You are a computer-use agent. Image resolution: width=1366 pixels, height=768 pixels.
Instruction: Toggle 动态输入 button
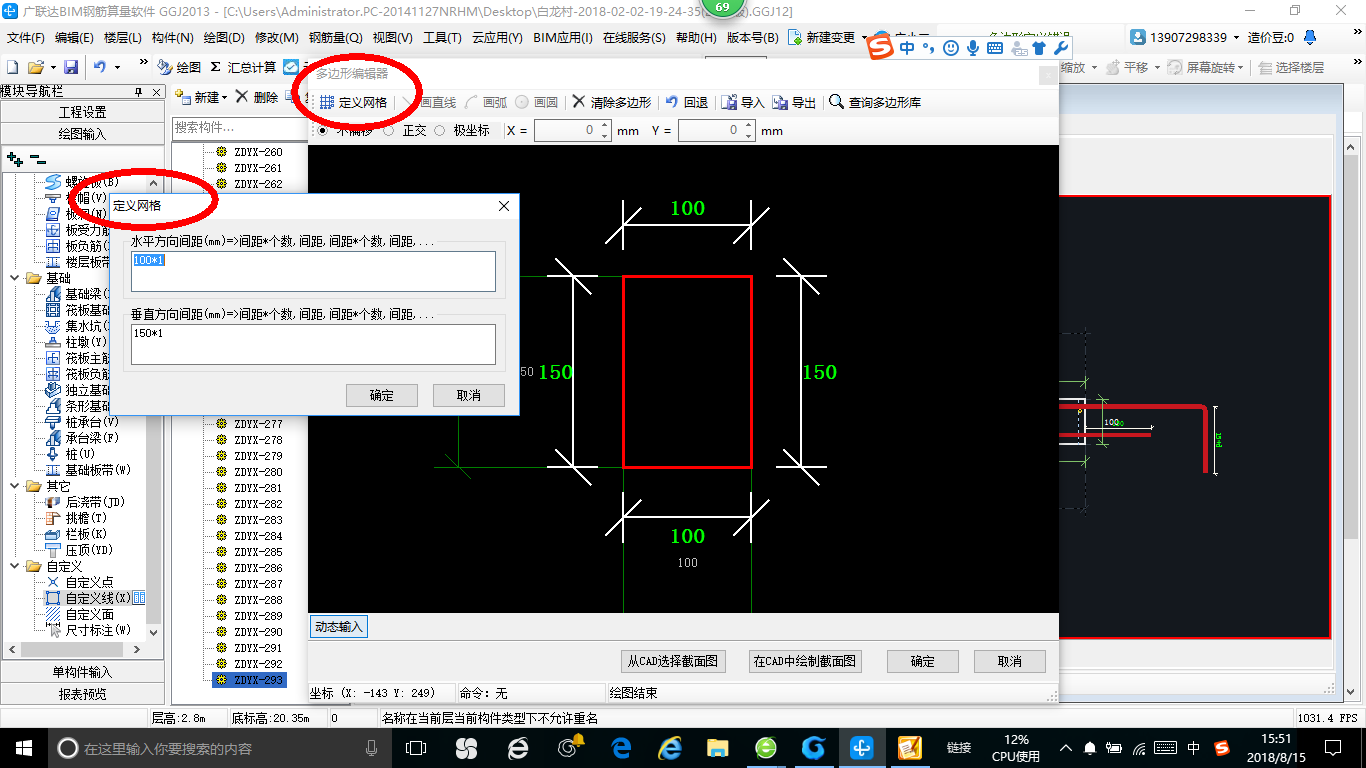(339, 627)
